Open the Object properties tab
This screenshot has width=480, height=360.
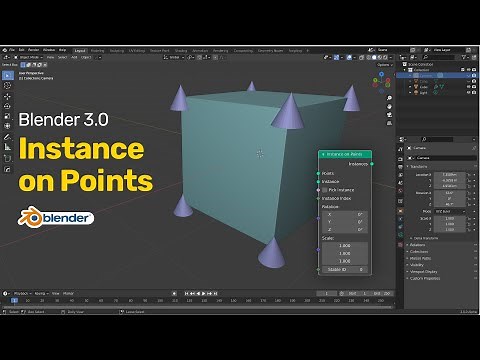(400, 211)
